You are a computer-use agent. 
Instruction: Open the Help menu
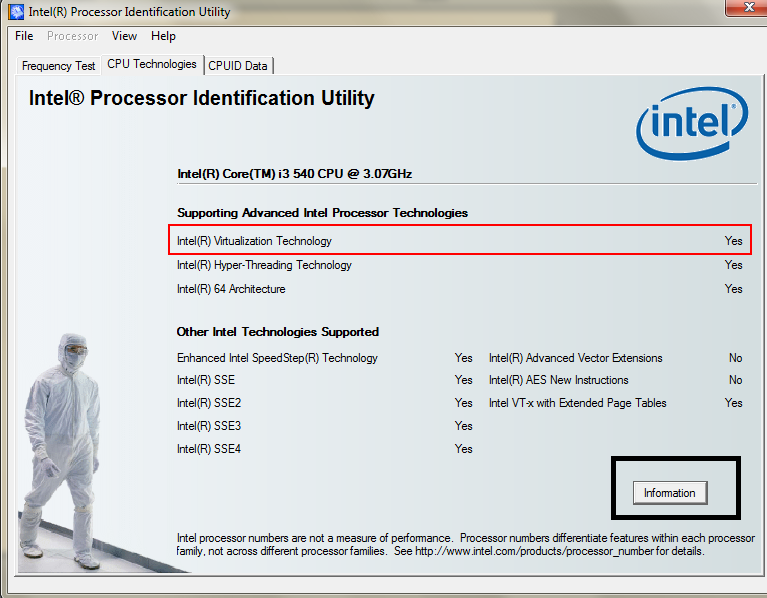coord(163,36)
